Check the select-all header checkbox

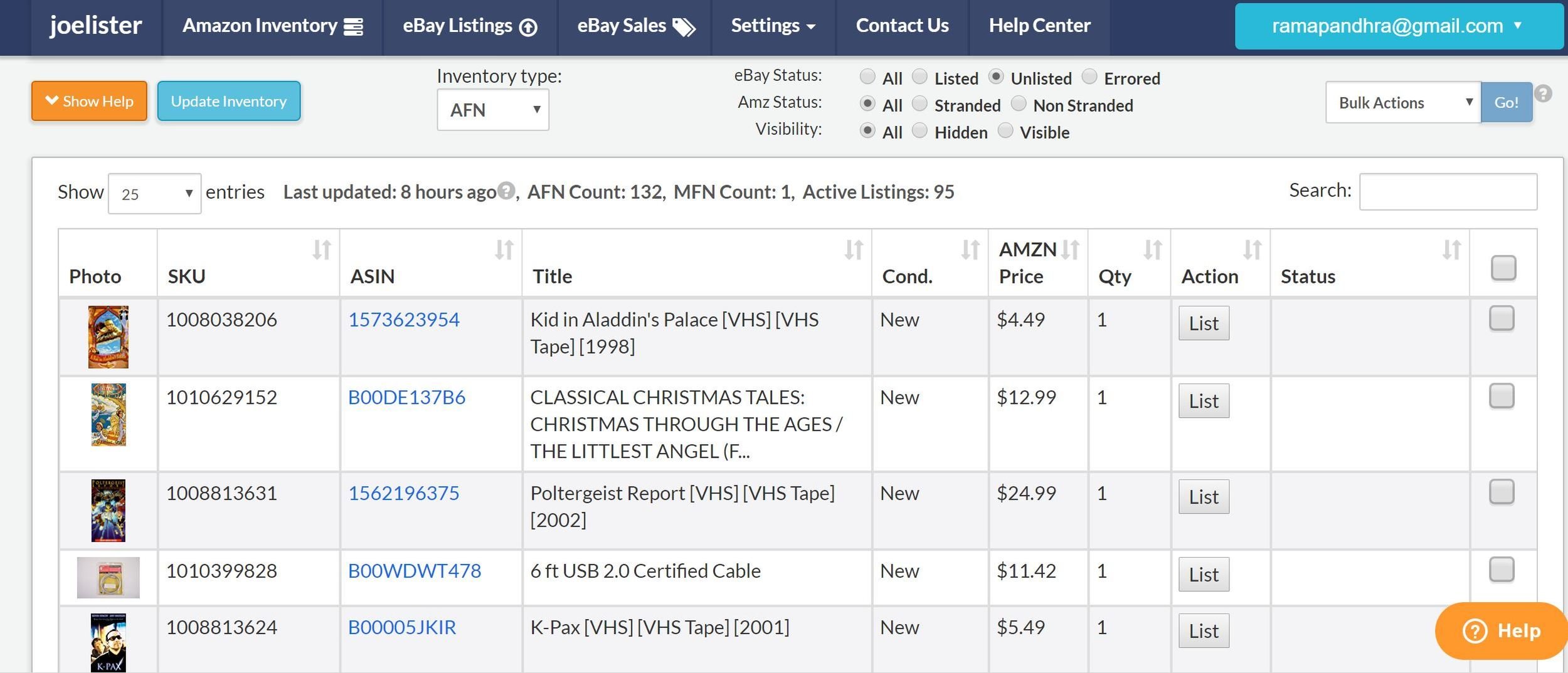(1503, 268)
